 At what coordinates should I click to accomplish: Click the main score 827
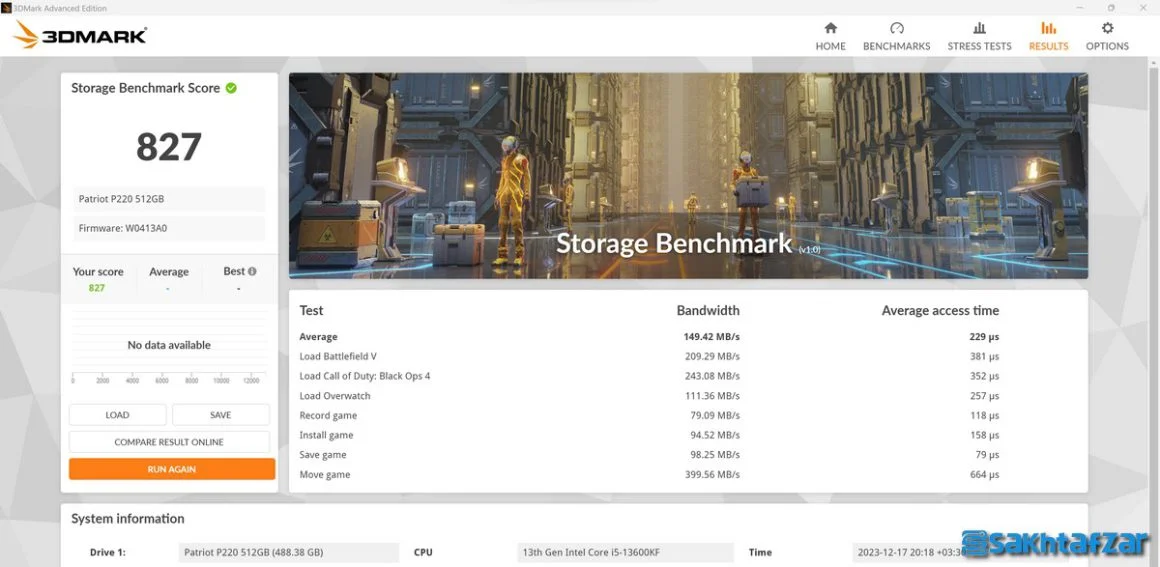(x=169, y=147)
